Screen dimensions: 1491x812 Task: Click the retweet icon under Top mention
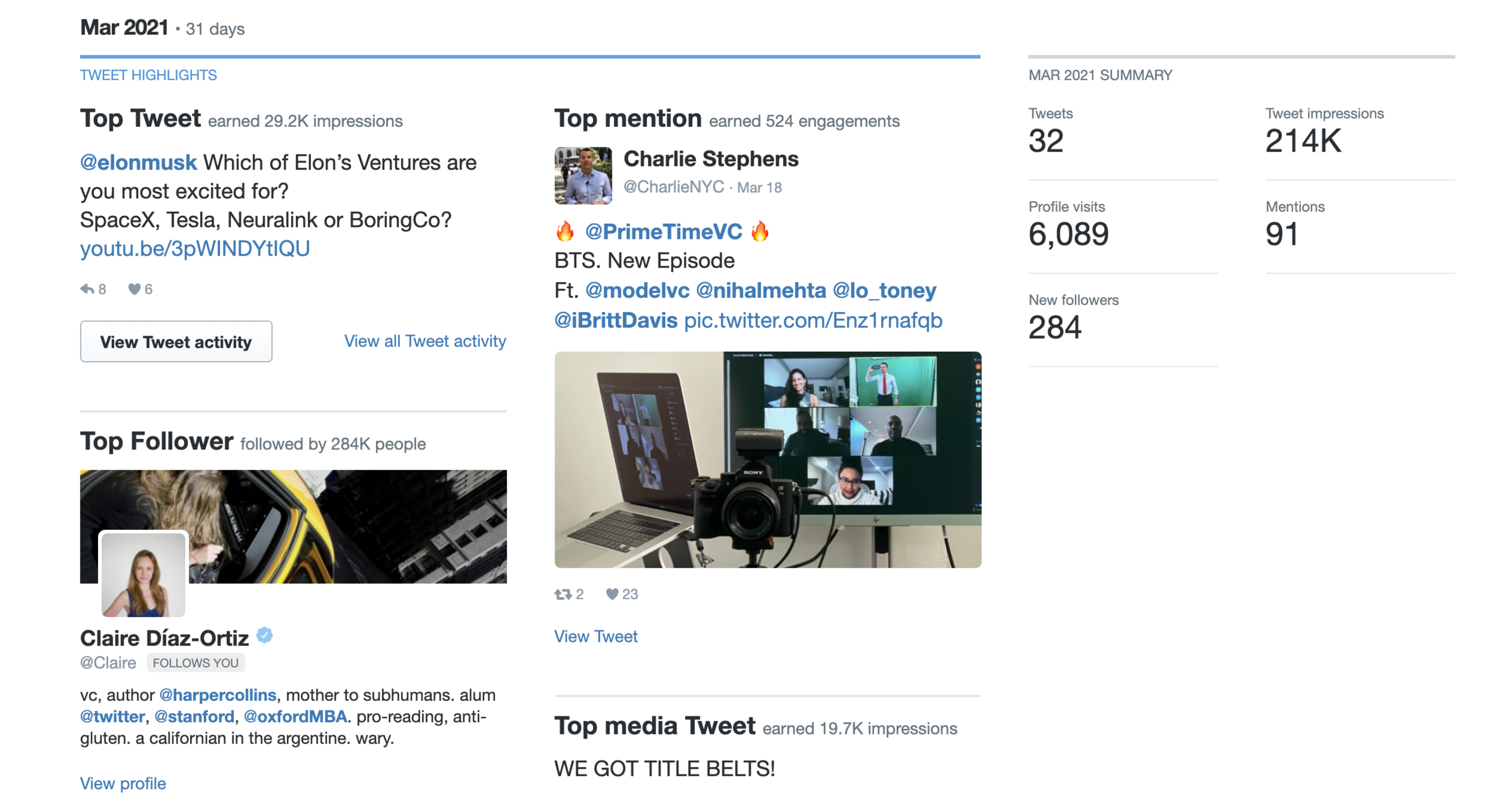(x=563, y=594)
